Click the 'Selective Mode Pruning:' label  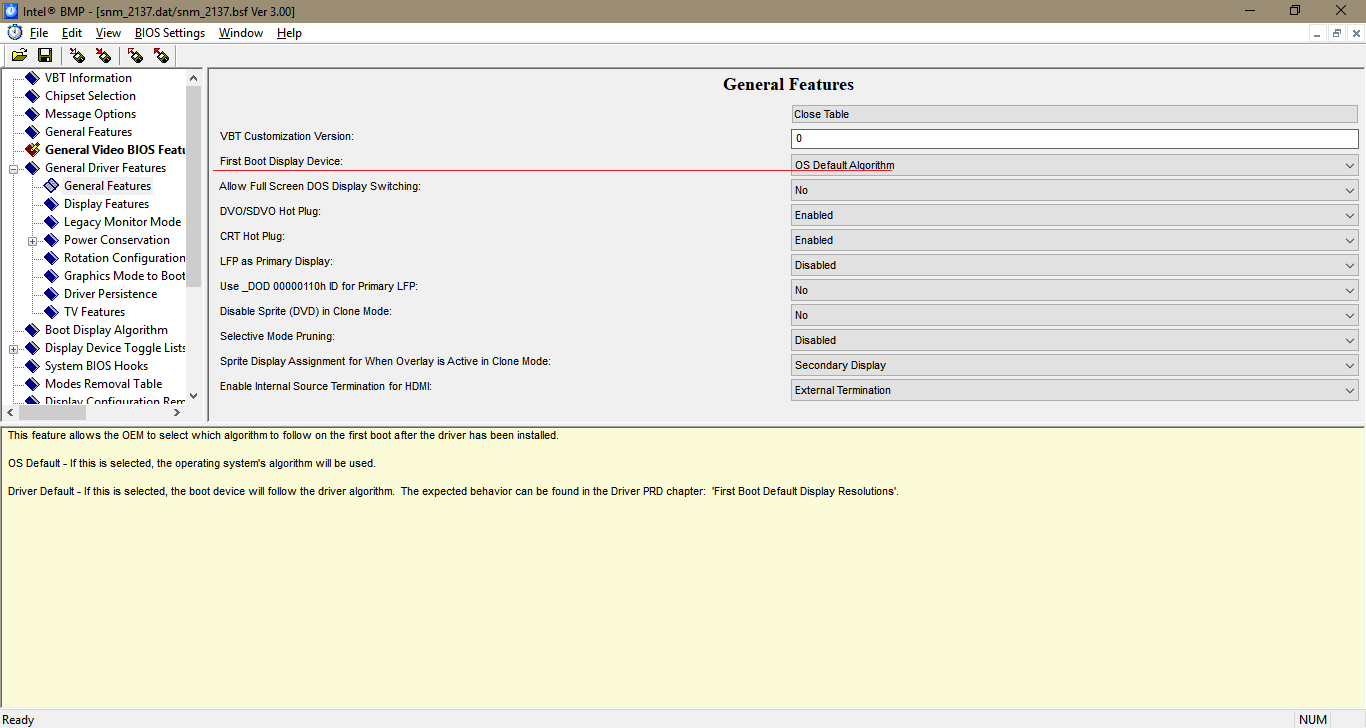tap(277, 336)
